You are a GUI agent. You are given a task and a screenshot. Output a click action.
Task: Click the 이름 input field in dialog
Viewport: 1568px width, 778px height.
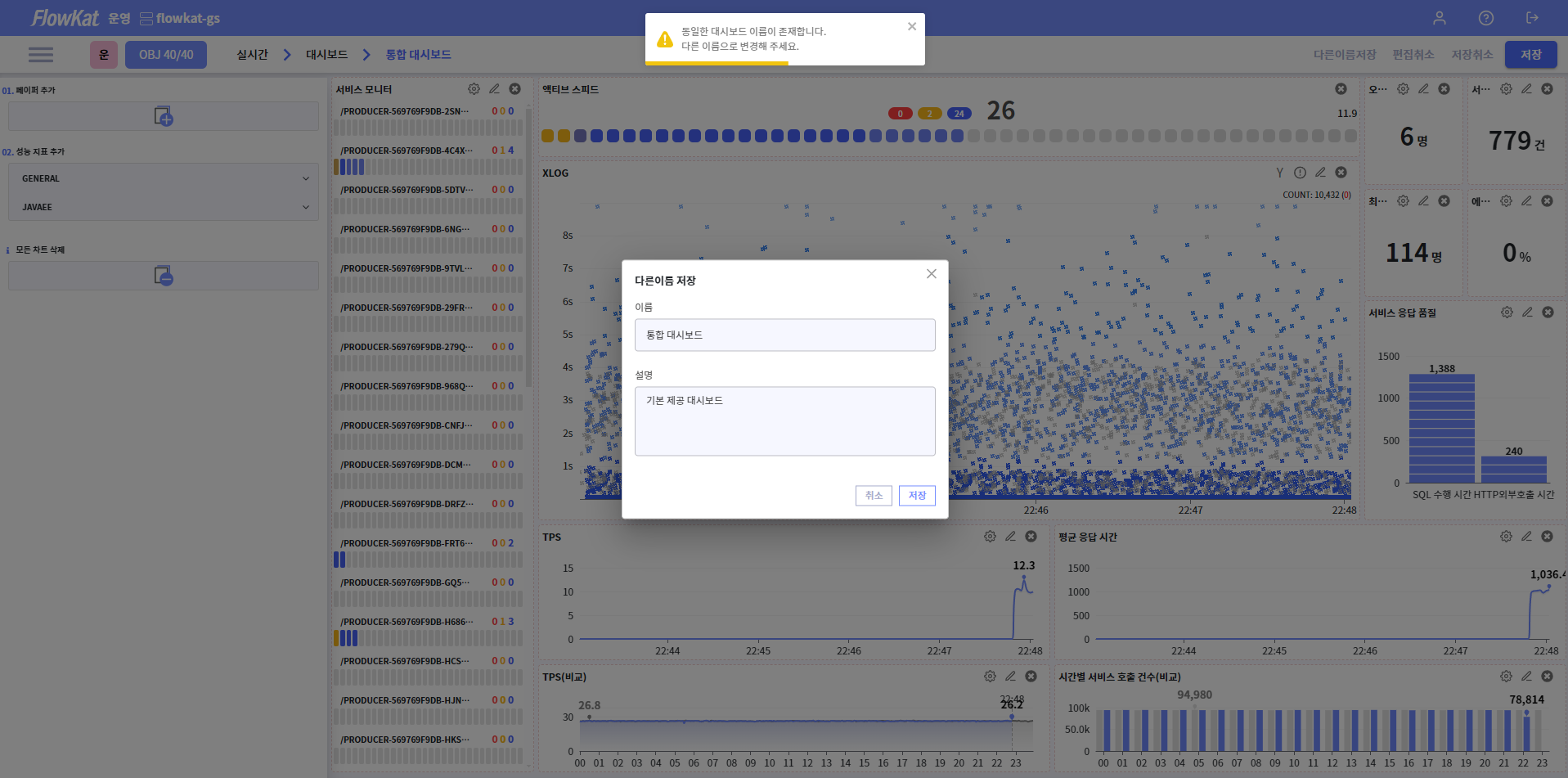(x=784, y=335)
